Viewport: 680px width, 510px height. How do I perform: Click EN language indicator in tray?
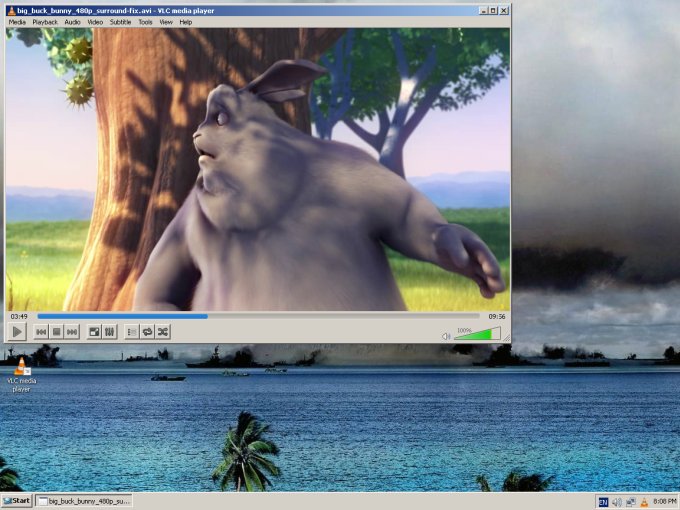click(x=603, y=502)
